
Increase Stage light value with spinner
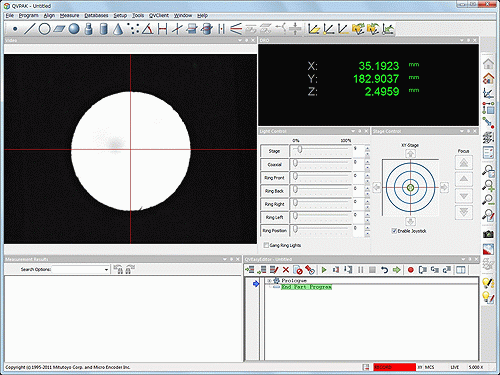[x=367, y=148]
